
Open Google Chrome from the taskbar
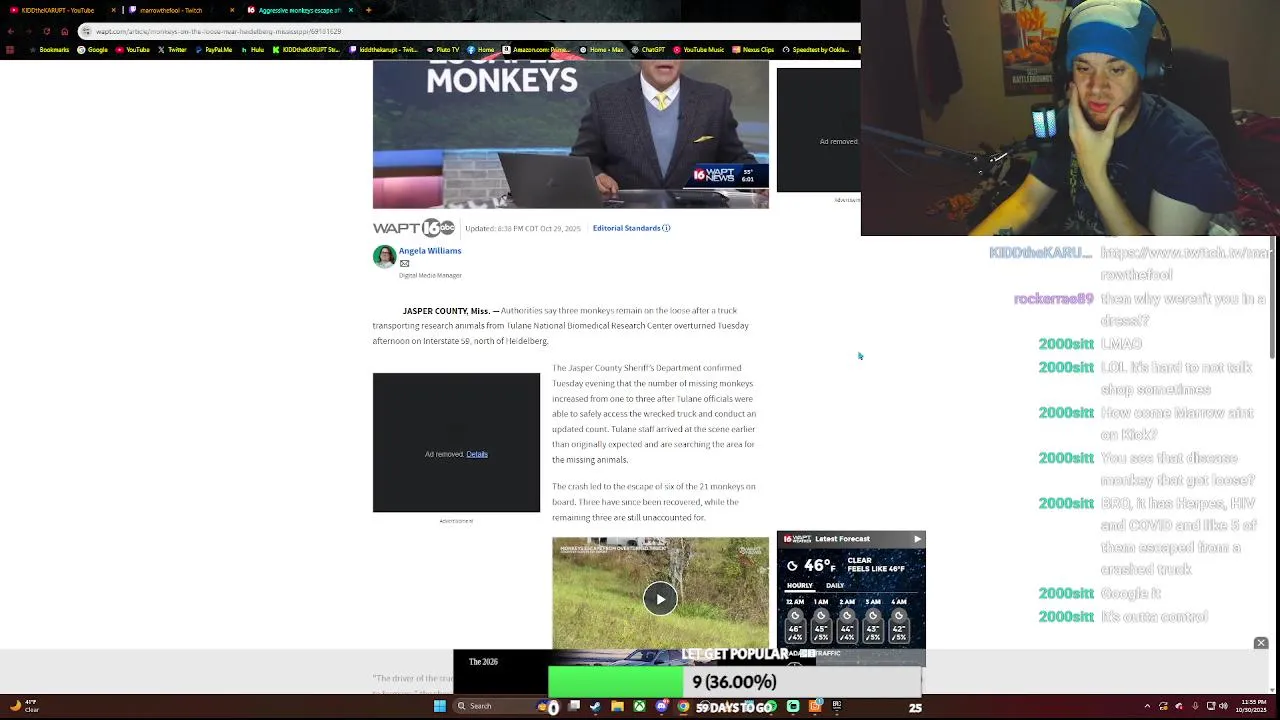tap(683, 706)
